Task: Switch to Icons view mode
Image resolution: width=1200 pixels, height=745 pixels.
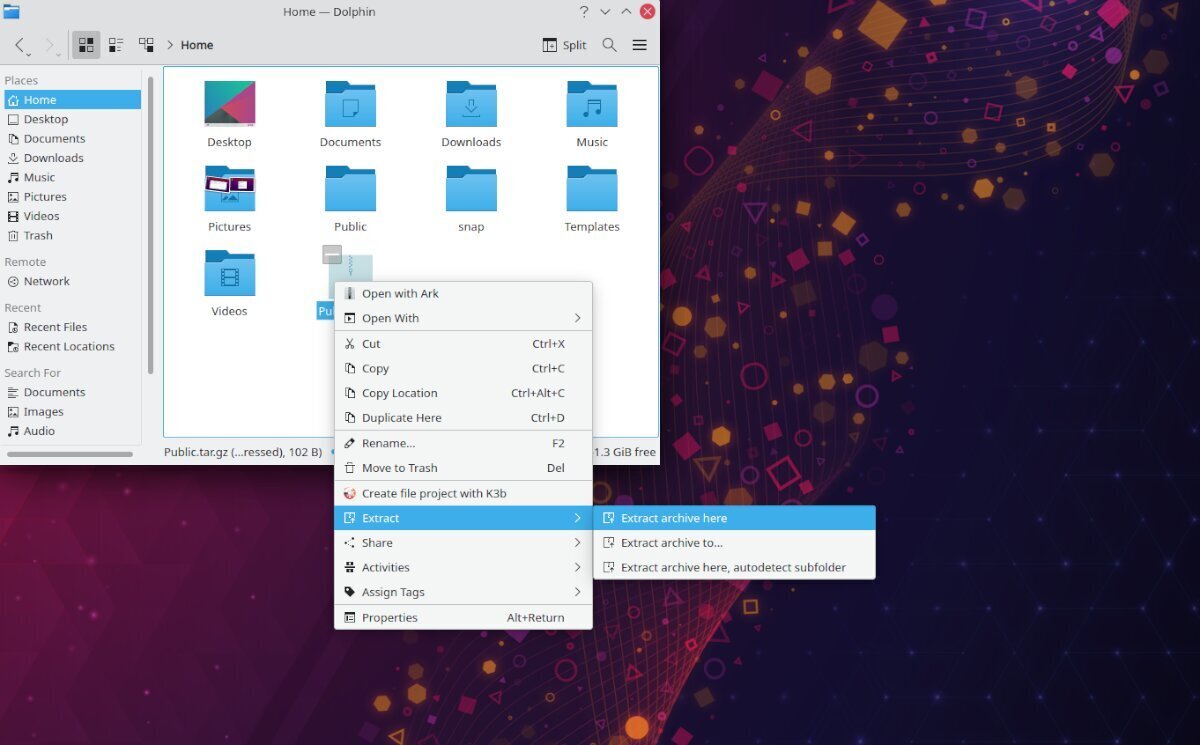Action: [x=86, y=45]
